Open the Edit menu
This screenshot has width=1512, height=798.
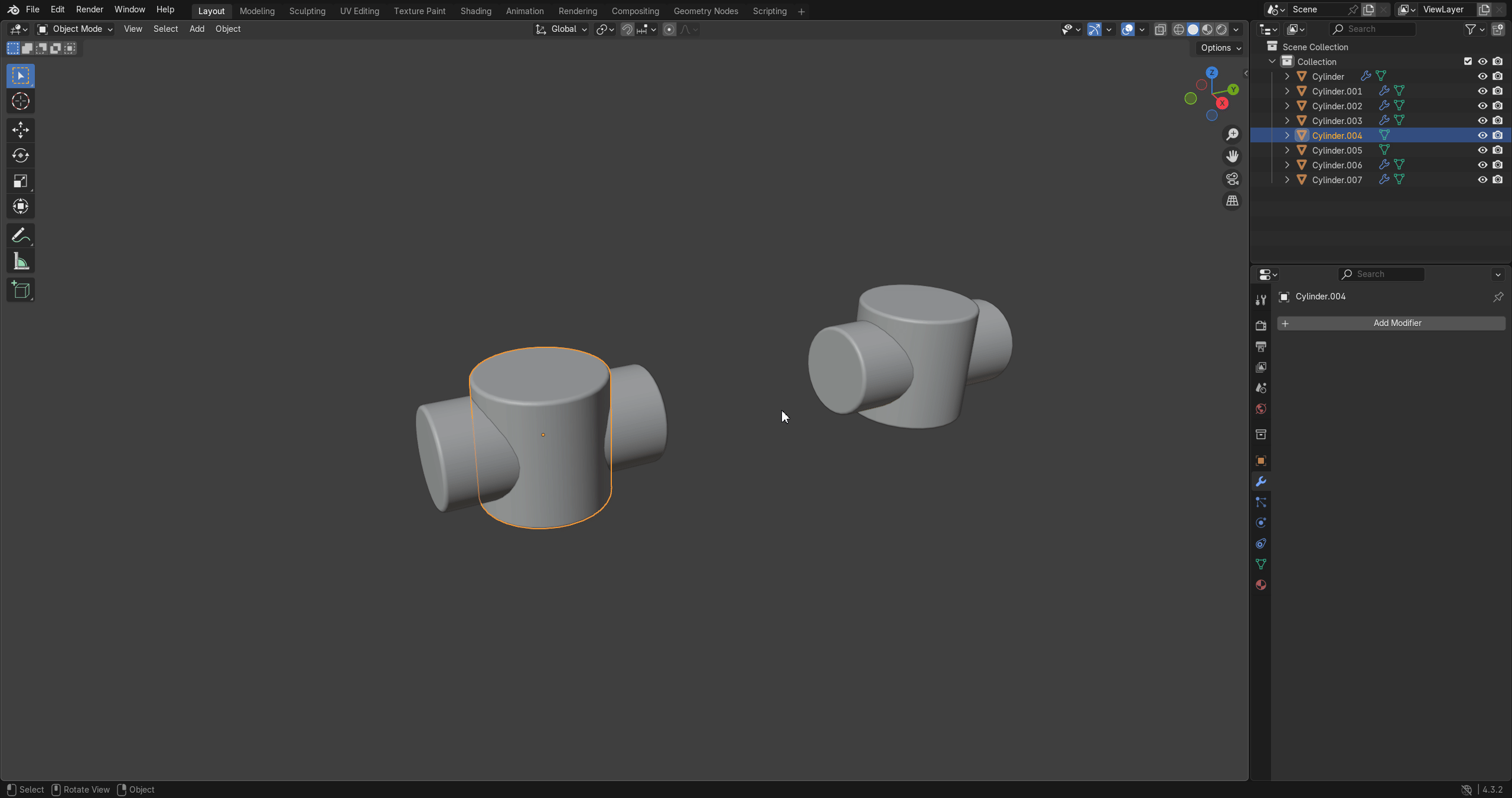click(57, 9)
